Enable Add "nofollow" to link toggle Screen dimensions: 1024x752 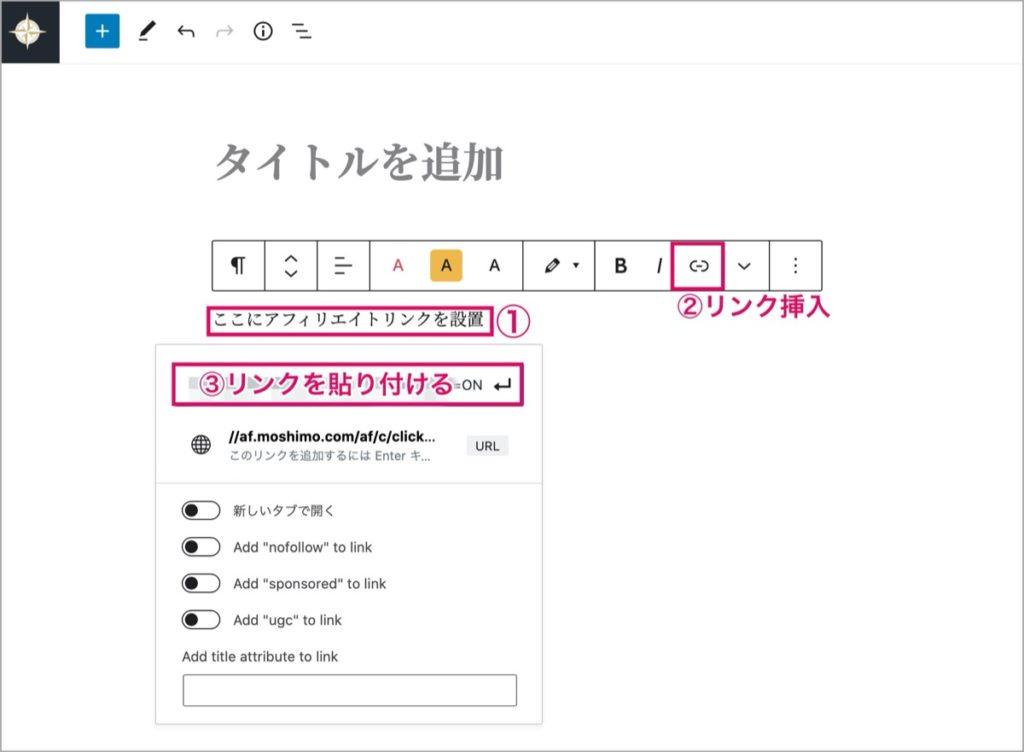tap(201, 547)
